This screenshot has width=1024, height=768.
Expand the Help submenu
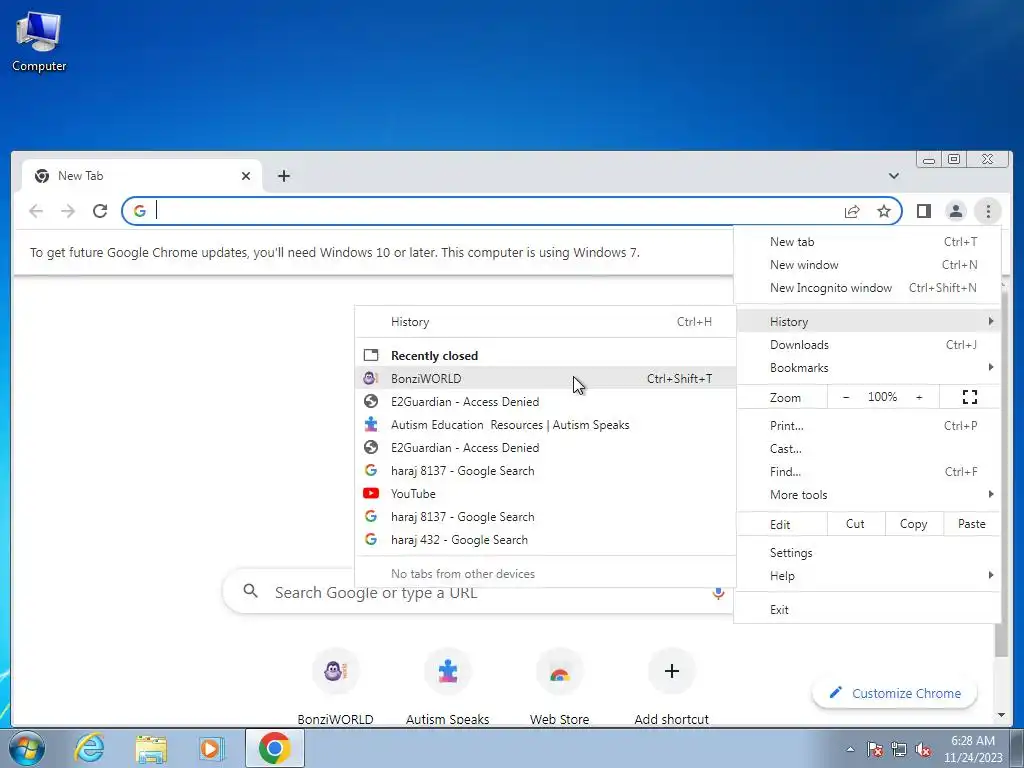(867, 576)
